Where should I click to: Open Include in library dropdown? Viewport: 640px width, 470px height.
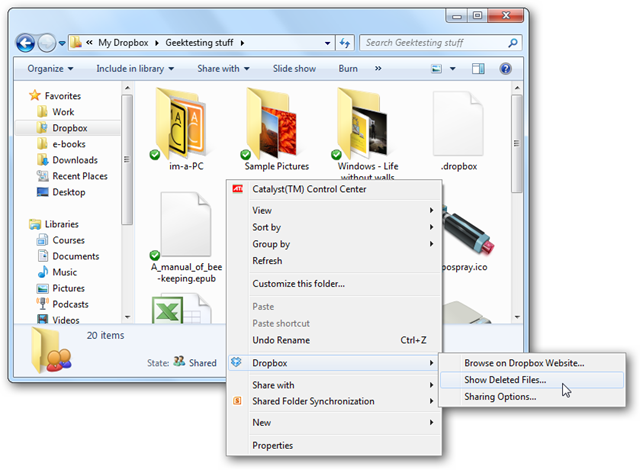[135, 69]
